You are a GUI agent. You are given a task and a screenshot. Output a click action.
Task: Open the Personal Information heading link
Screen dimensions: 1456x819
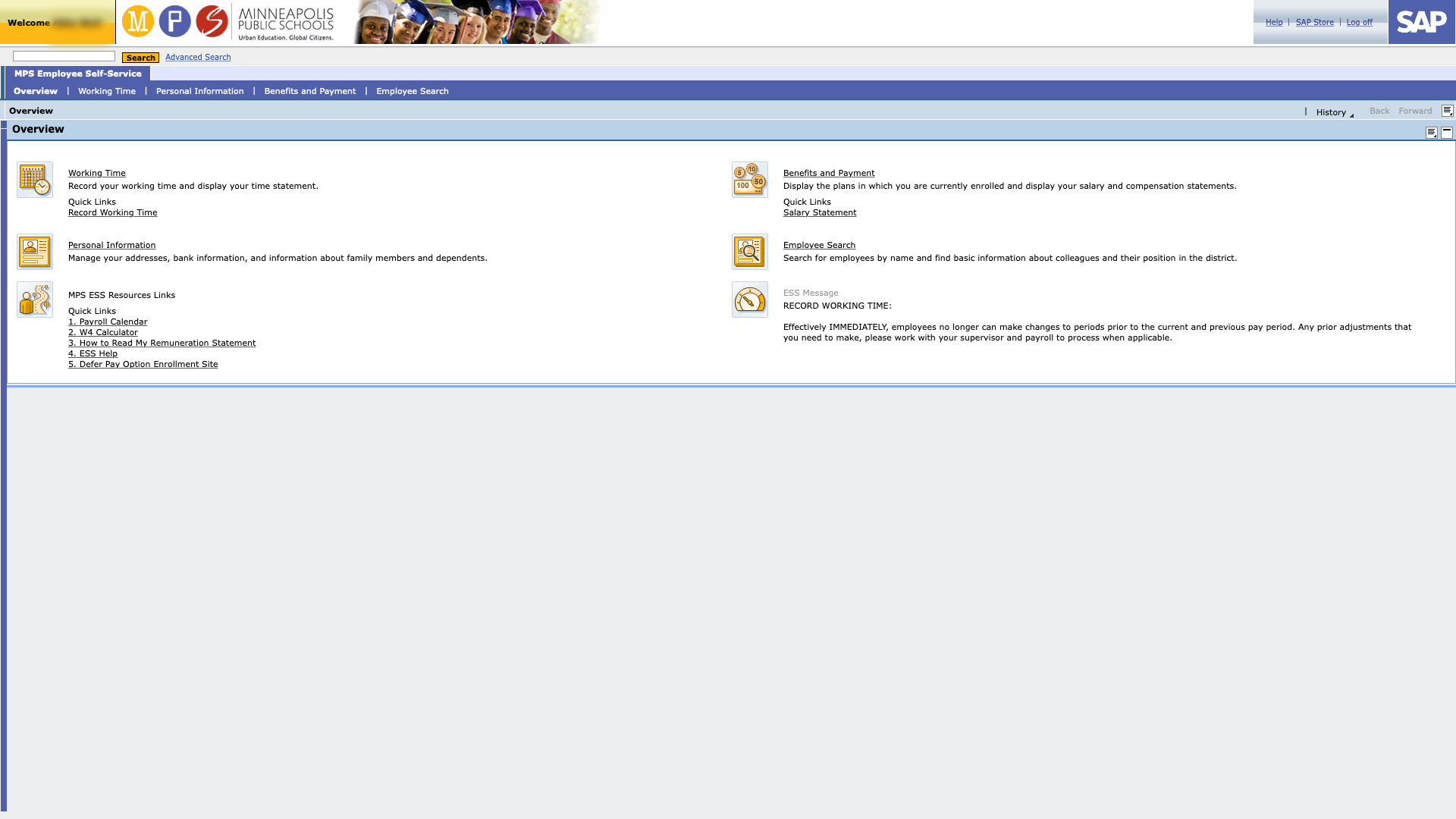click(112, 245)
